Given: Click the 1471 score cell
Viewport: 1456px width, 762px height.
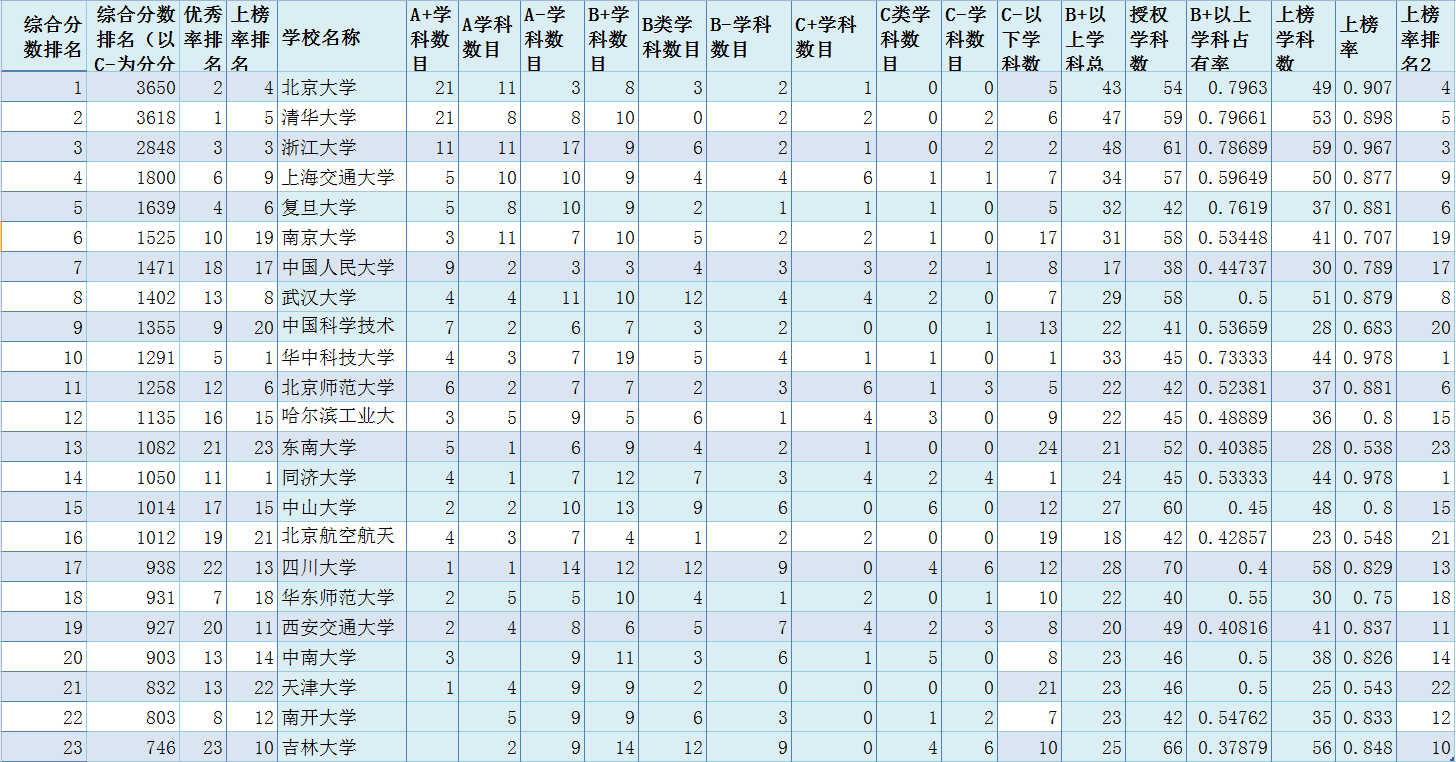Looking at the screenshot, I should 133,267.
